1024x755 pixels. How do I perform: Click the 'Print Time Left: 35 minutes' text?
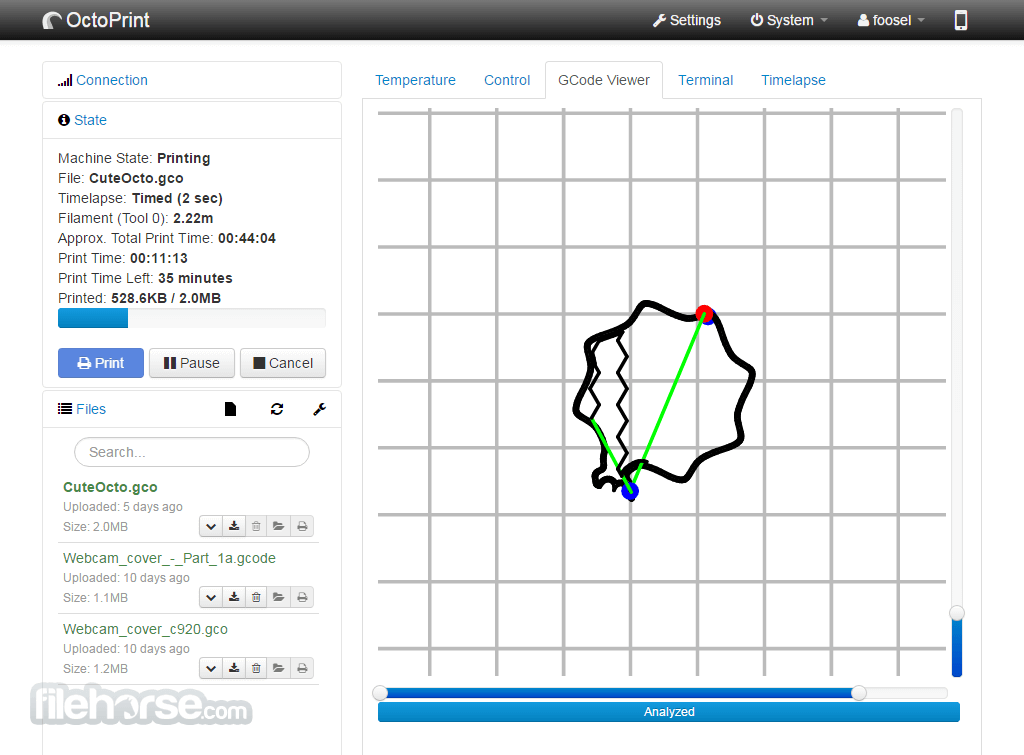pos(145,278)
